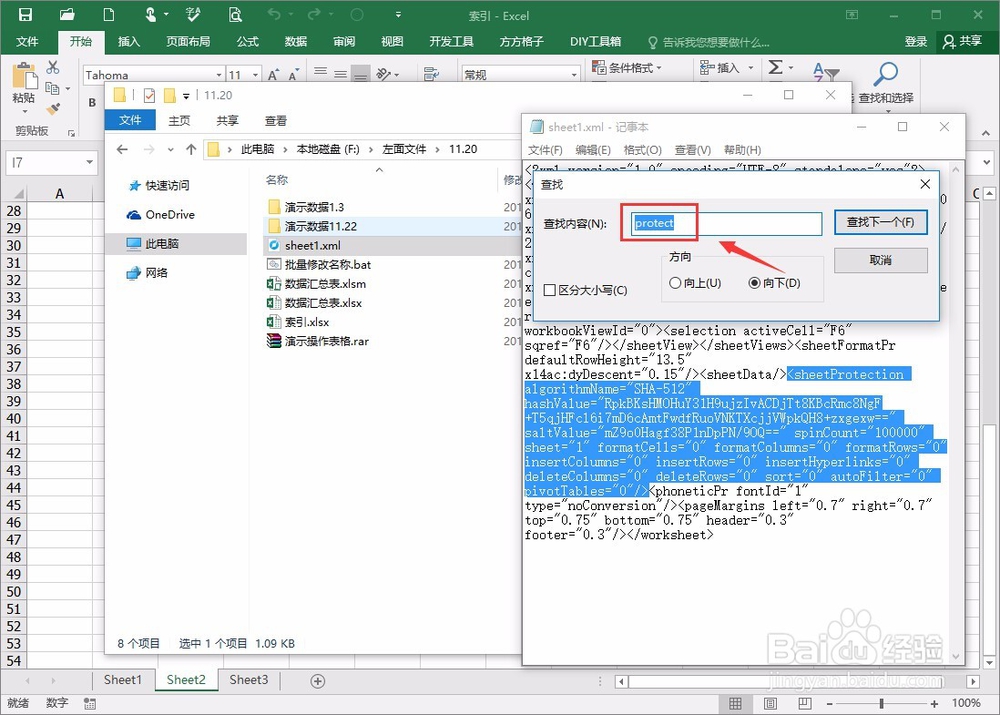Select OneDrive in the Explorer sidebar
This screenshot has height=715, width=1000.
tap(161, 214)
